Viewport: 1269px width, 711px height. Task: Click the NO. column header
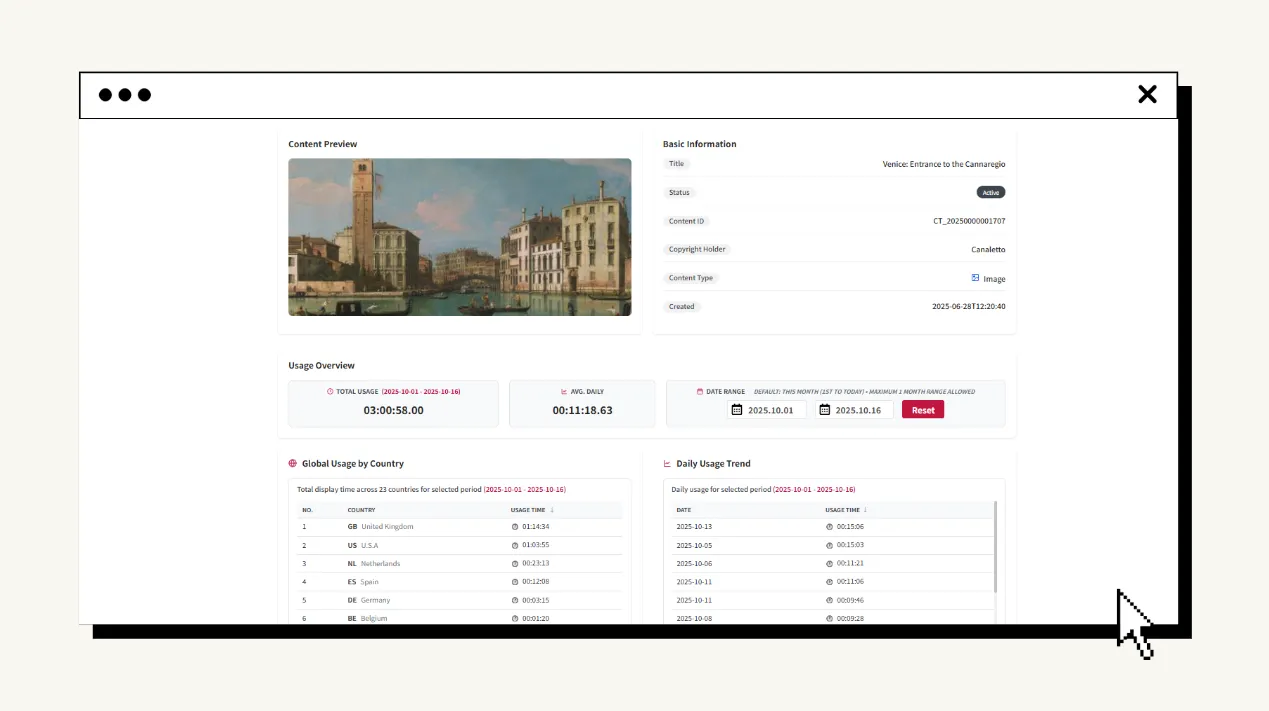308,510
